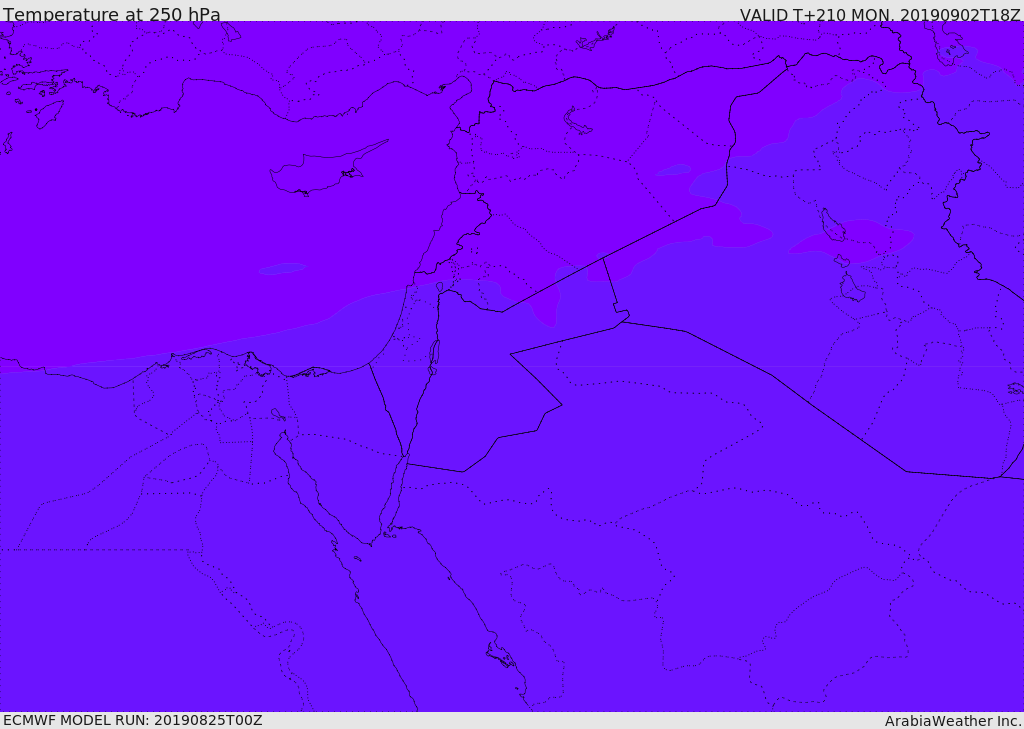Image resolution: width=1024 pixels, height=729 pixels.
Task: Click the 'ArabiaWeather Inc' credit text
Action: click(952, 721)
